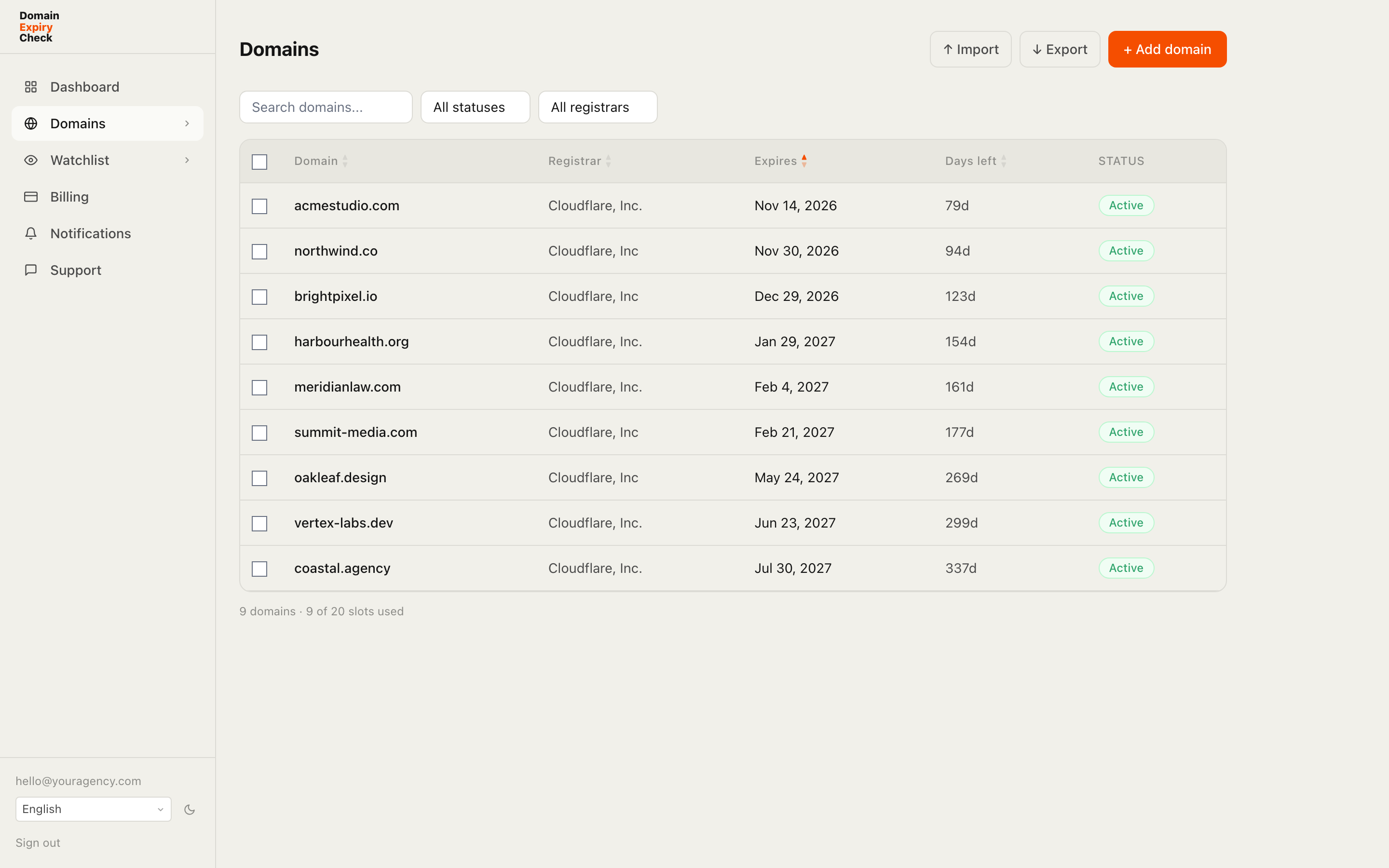The width and height of the screenshot is (1389, 868).
Task: Select the meridianlaw.com row checkbox
Action: [259, 388]
